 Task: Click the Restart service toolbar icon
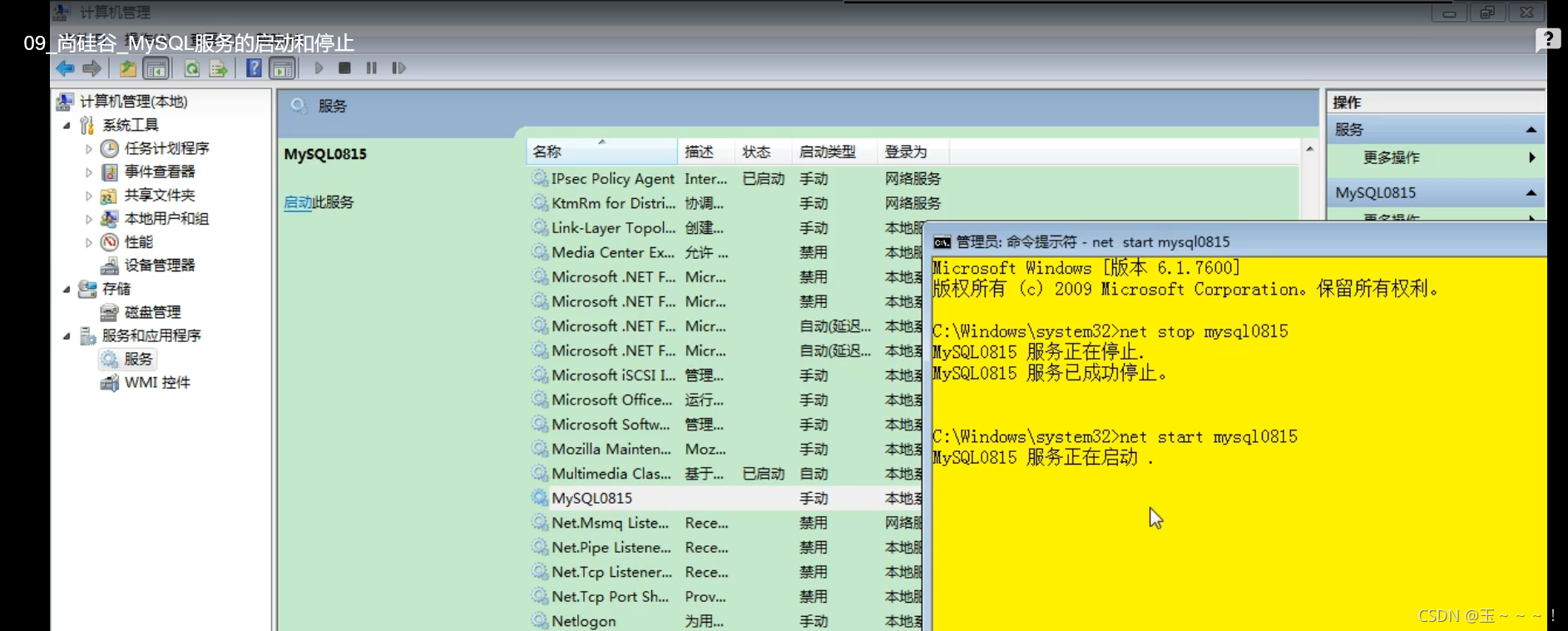pyautogui.click(x=399, y=68)
